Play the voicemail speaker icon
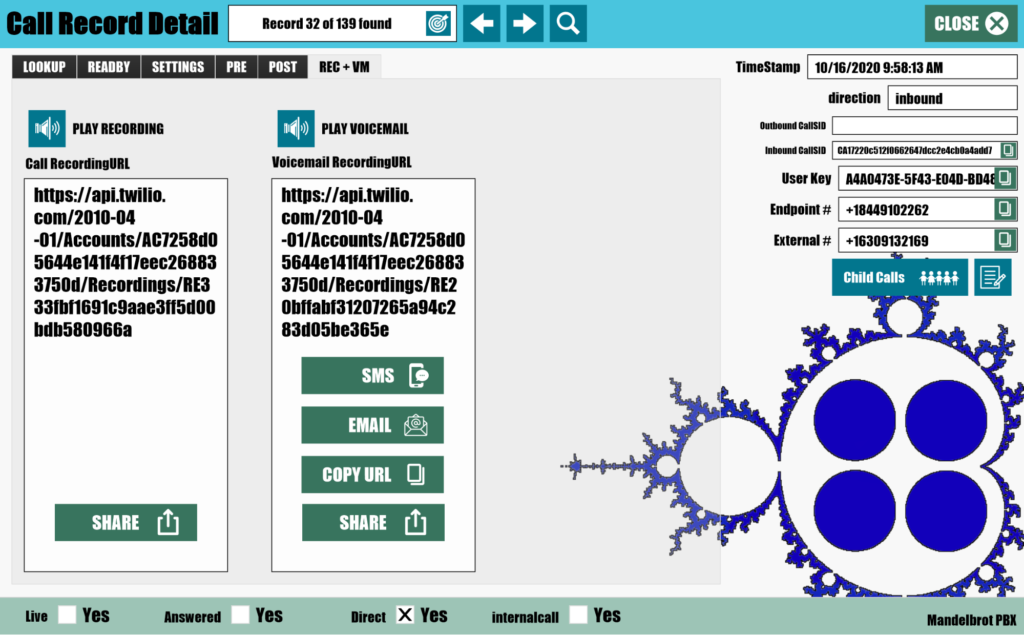Viewport: 1024px width, 635px height. point(296,129)
